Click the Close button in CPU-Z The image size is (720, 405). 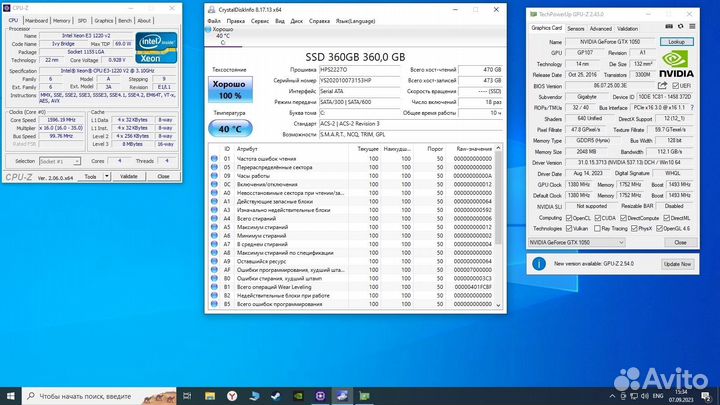[163, 176]
